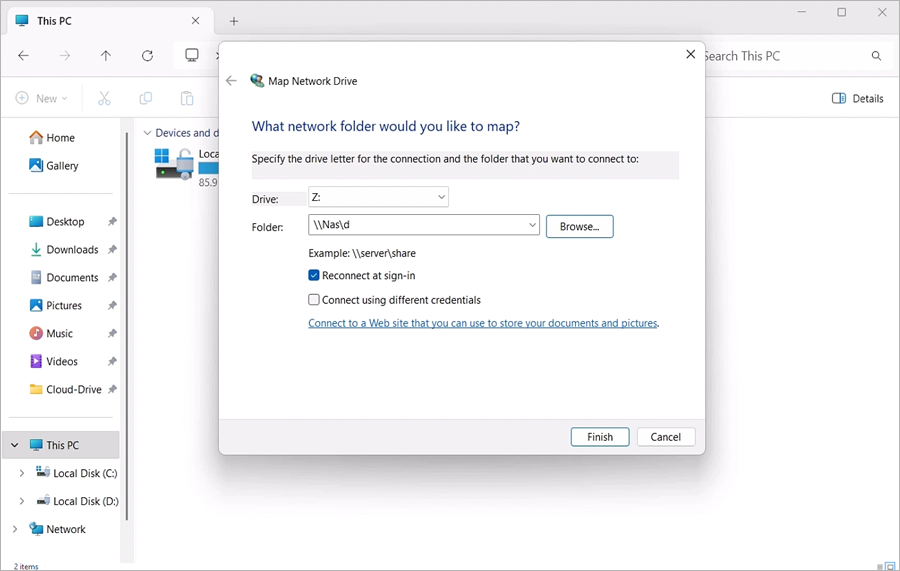Enable Connect using different credentials
This screenshot has height=571, width=900.
(314, 300)
